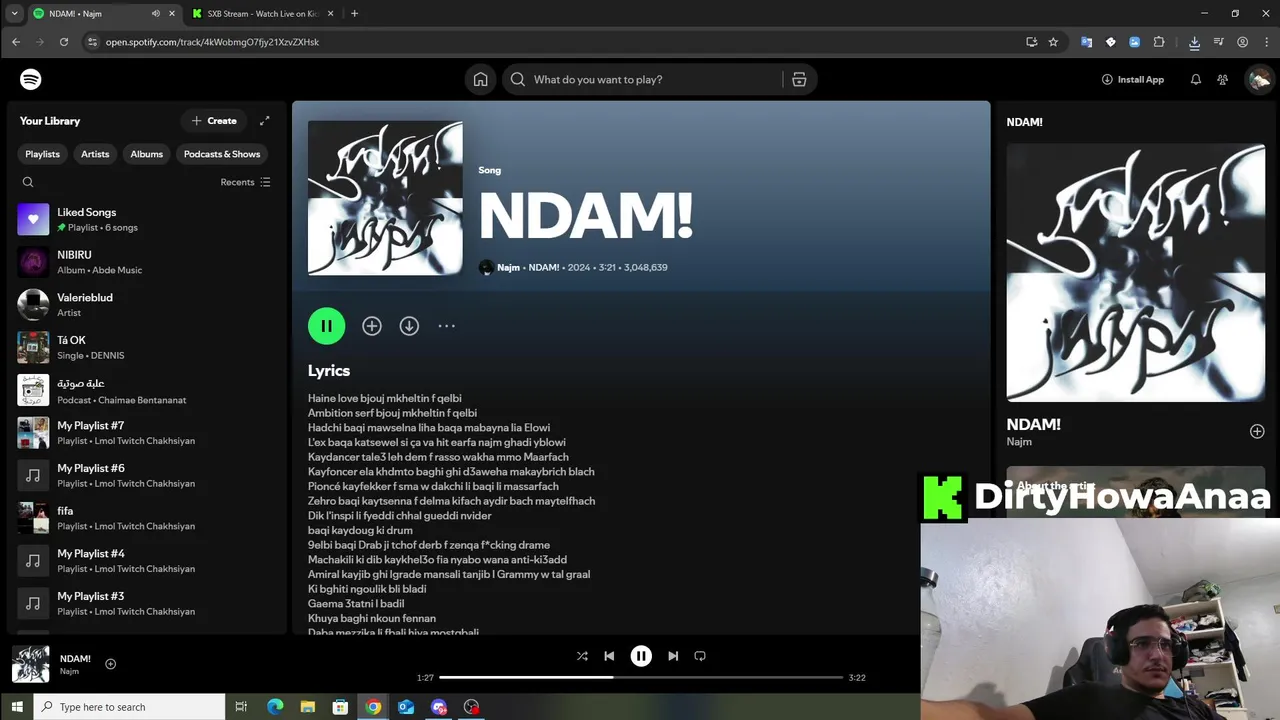The image size is (1280, 720).
Task: Reload the page in Chrome
Action: coord(64,42)
